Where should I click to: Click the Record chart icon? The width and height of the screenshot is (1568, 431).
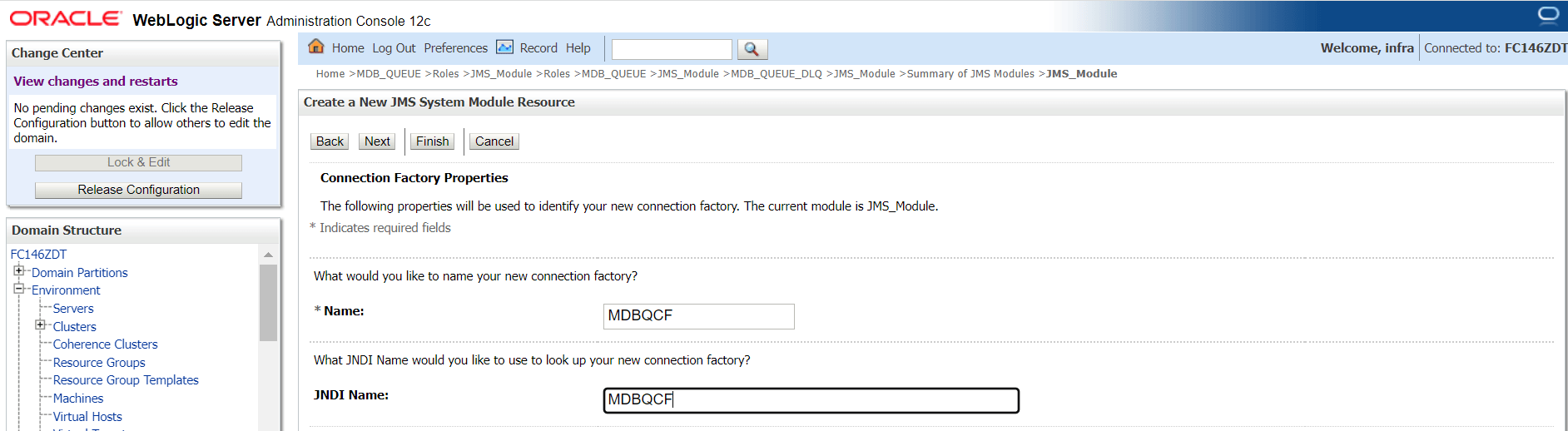tap(505, 47)
